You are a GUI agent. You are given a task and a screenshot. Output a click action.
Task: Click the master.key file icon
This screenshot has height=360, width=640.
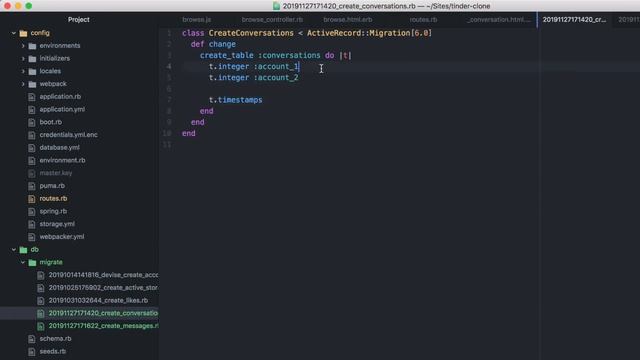click(32, 173)
